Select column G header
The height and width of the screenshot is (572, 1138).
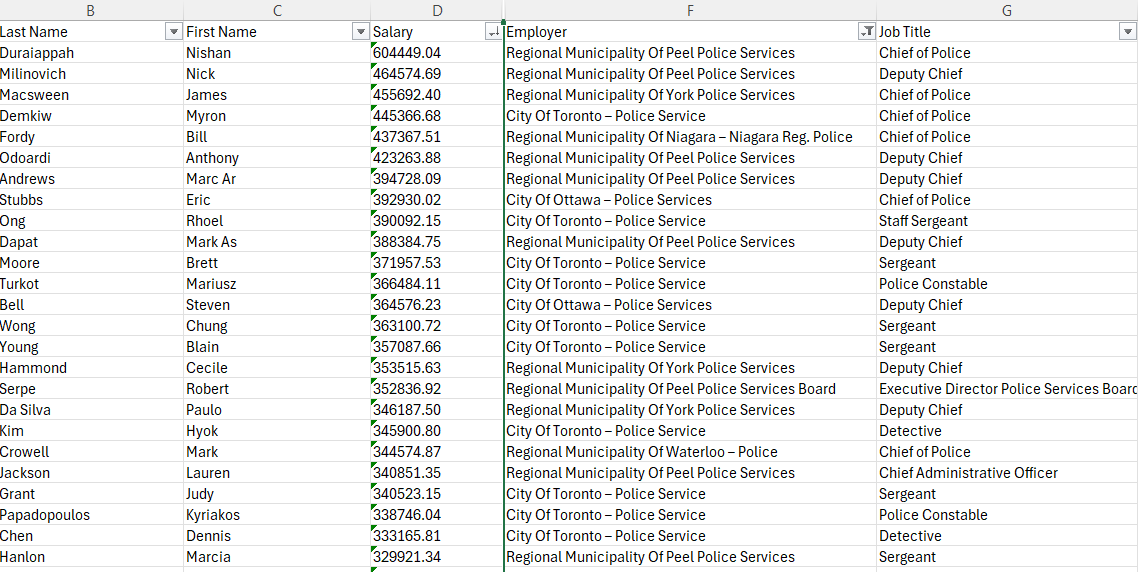click(x=1007, y=10)
